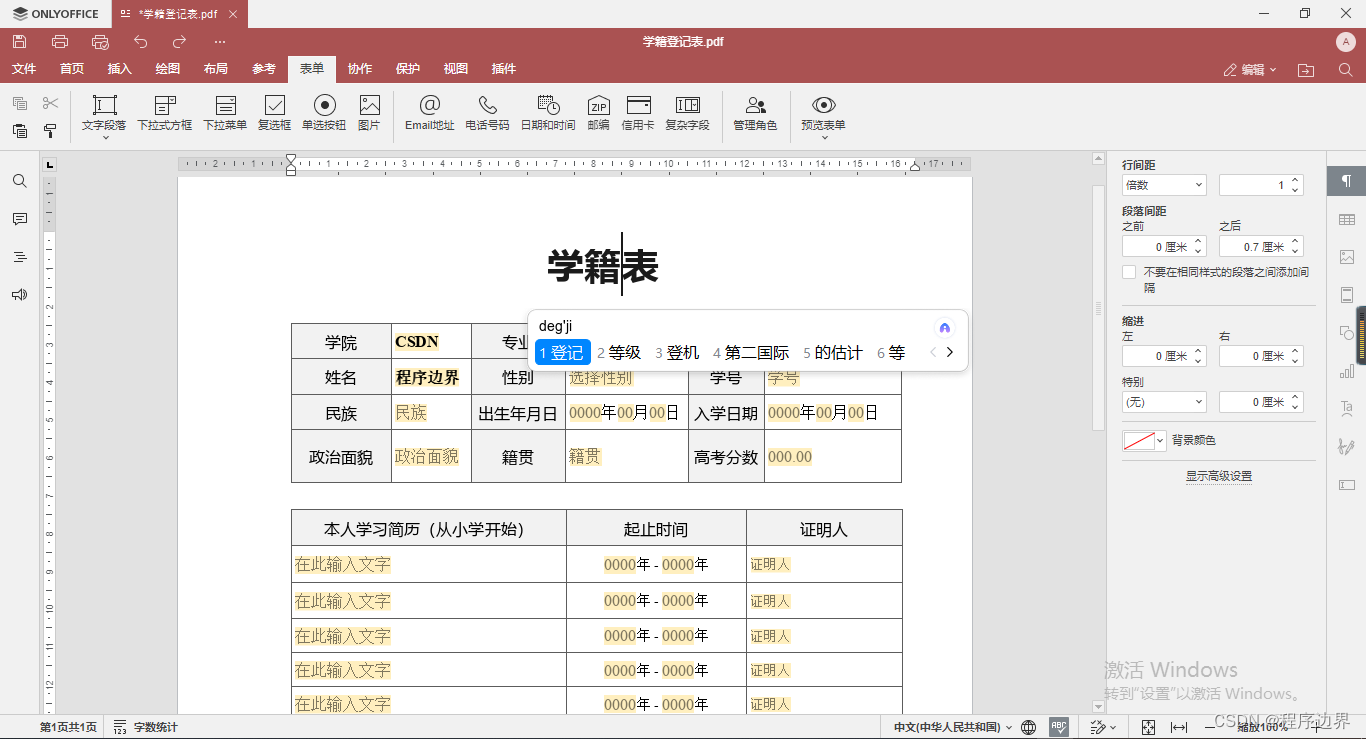
Task: Open 管理角色 manage roles
Action: 755,112
